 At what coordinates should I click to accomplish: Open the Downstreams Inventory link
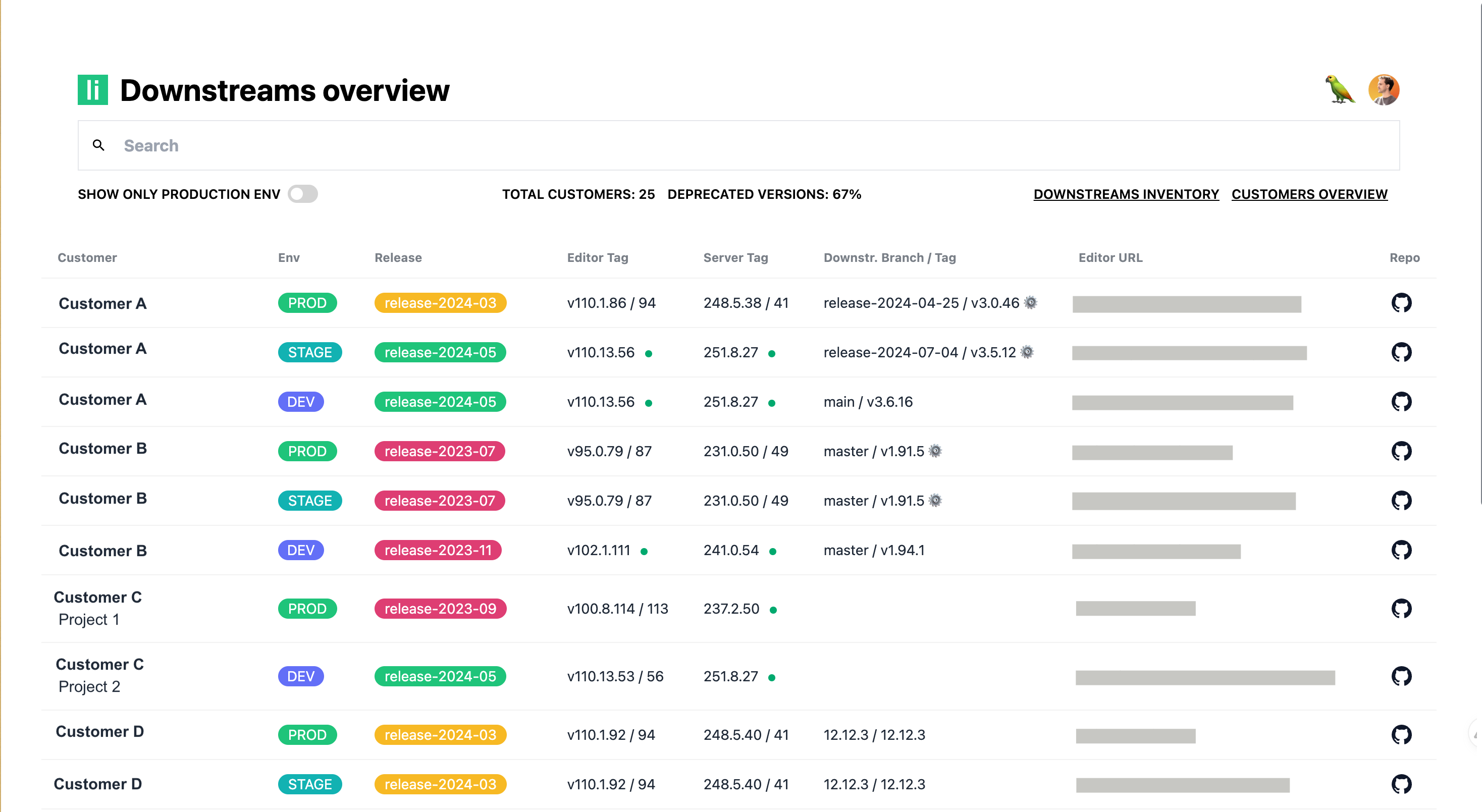tap(1126, 194)
